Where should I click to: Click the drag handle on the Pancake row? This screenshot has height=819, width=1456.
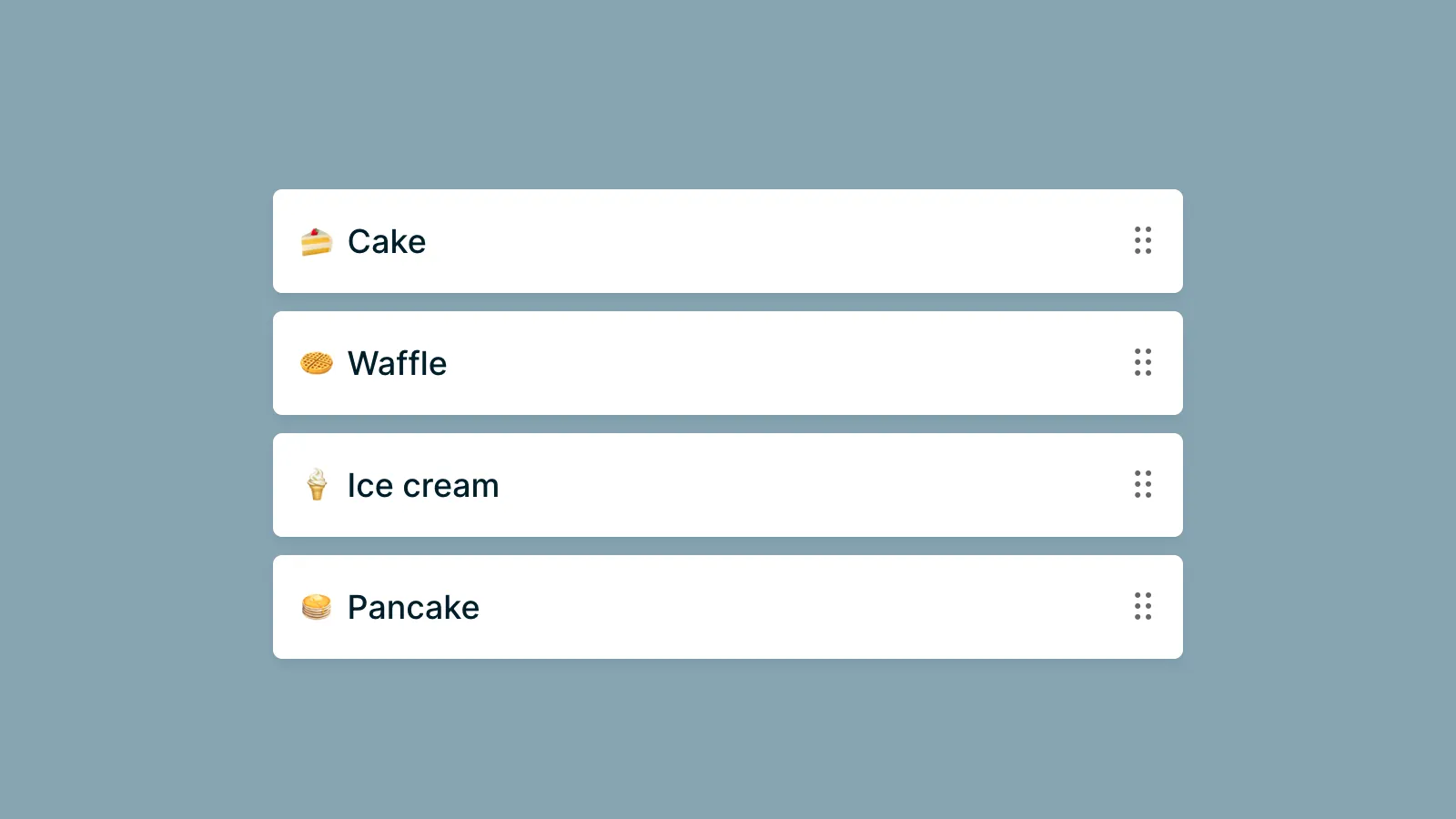point(1143,607)
